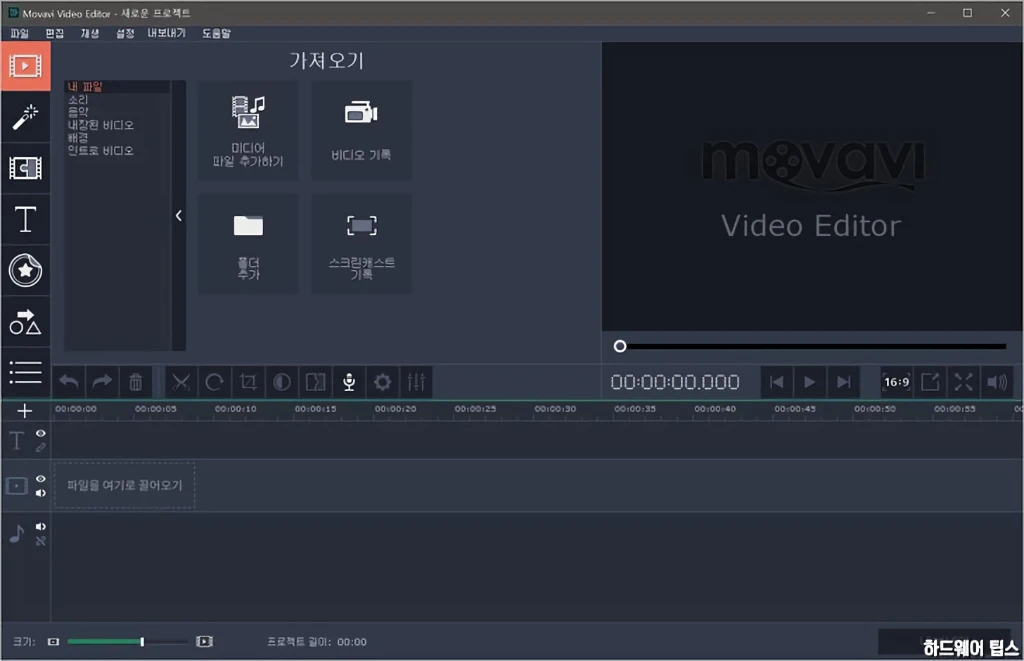
Task: Toggle audio track link icon
Action: (x=40, y=541)
